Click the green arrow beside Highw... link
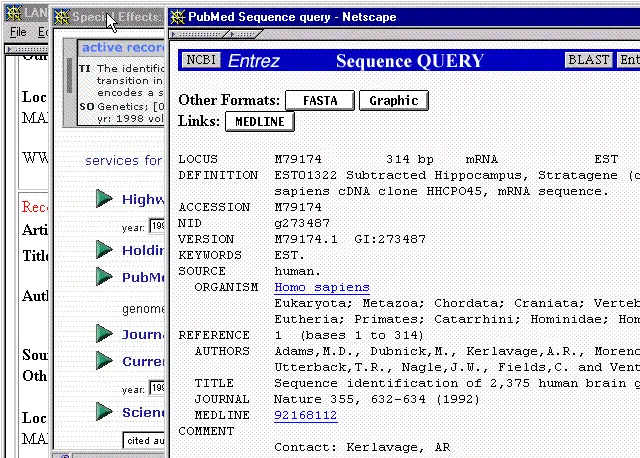Image resolution: width=640 pixels, height=458 pixels. 104,198
